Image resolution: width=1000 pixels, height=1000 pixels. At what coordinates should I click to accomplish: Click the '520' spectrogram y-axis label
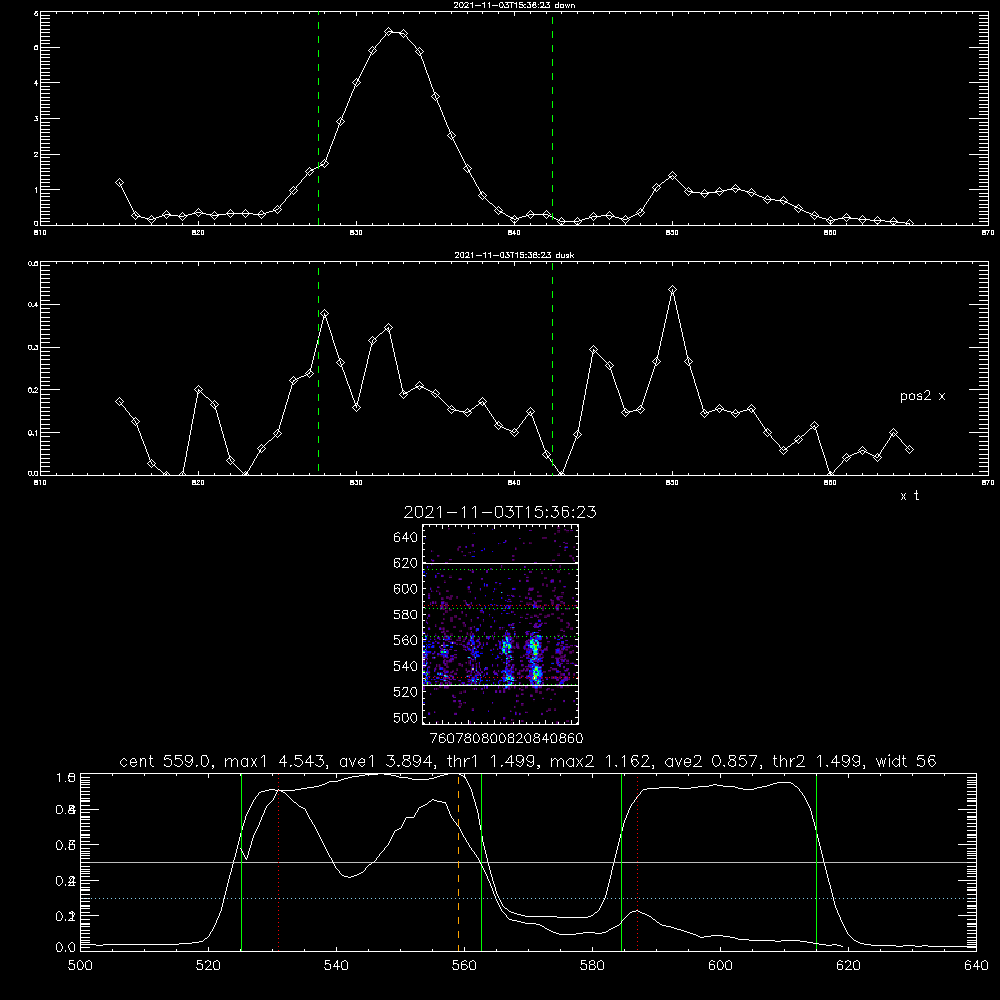(405, 692)
